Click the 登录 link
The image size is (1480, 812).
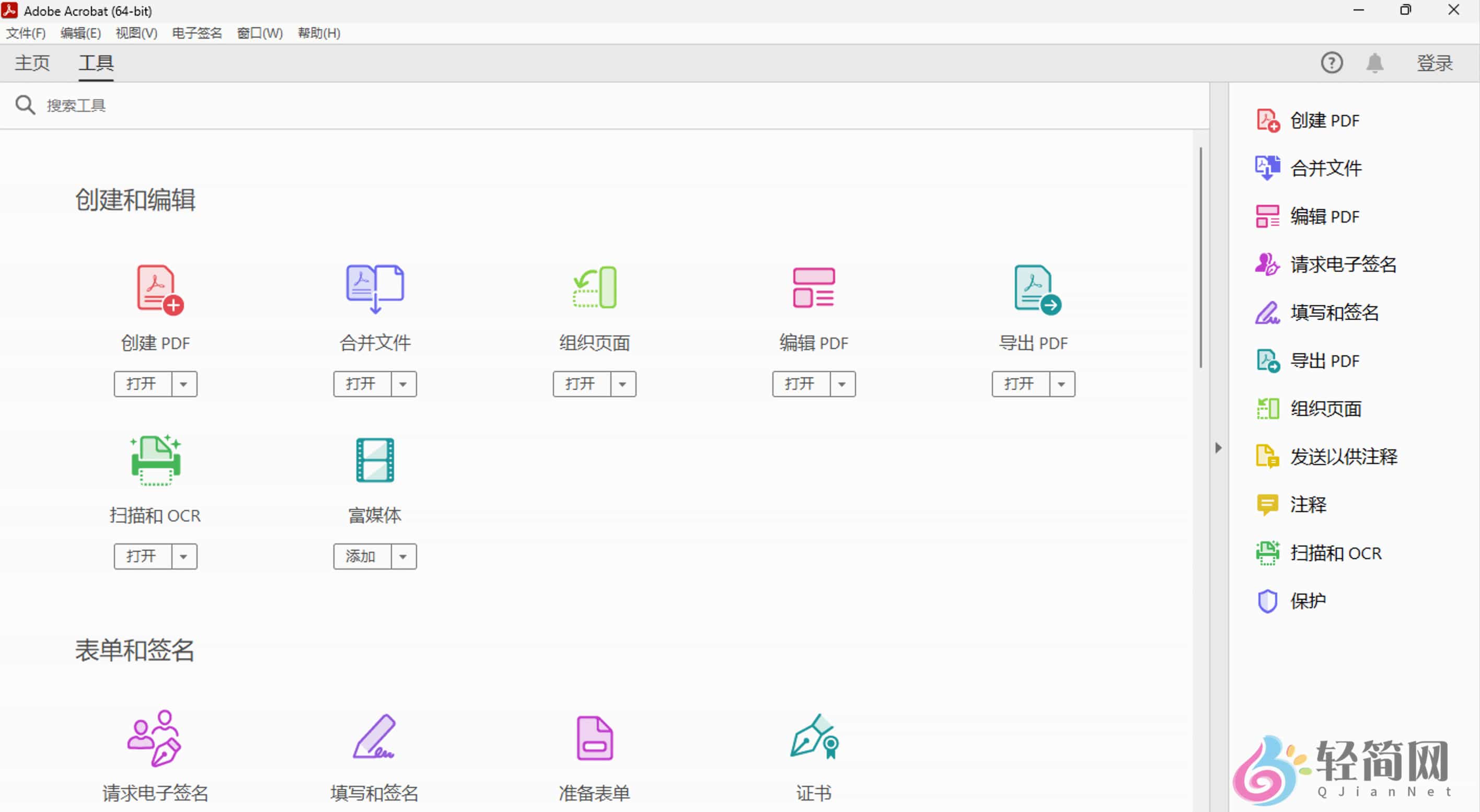(1435, 63)
